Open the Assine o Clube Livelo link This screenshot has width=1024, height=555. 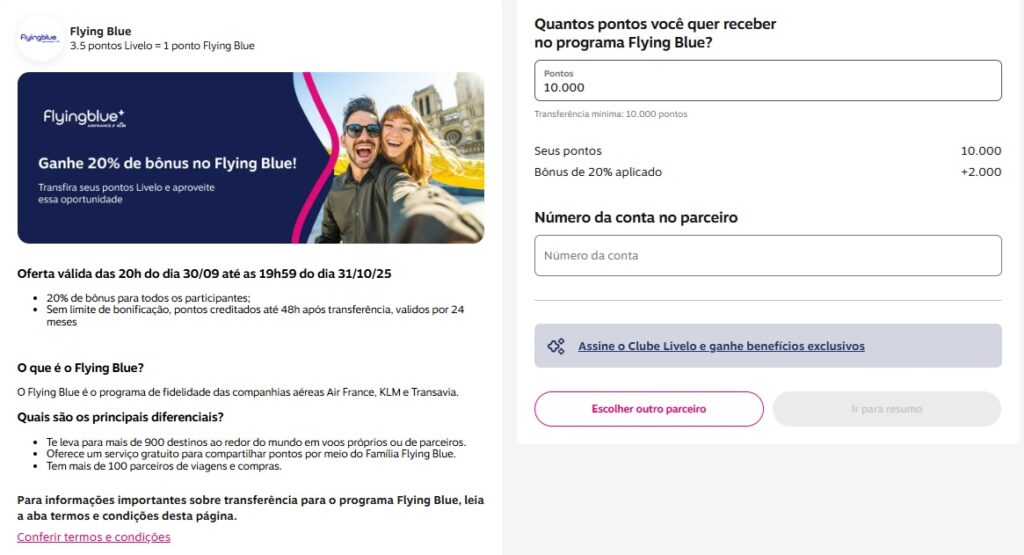pos(721,346)
